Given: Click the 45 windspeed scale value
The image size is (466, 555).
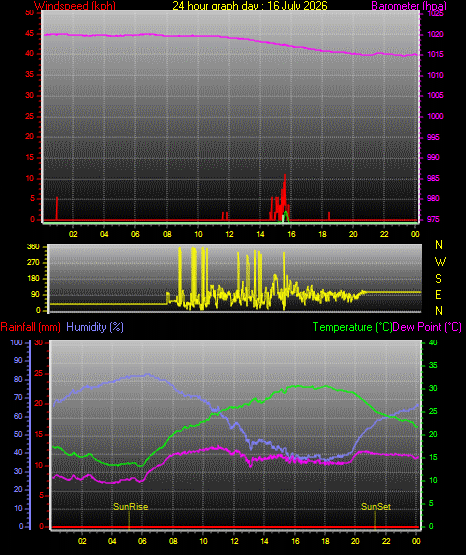Looking at the screenshot, I should [30, 34].
